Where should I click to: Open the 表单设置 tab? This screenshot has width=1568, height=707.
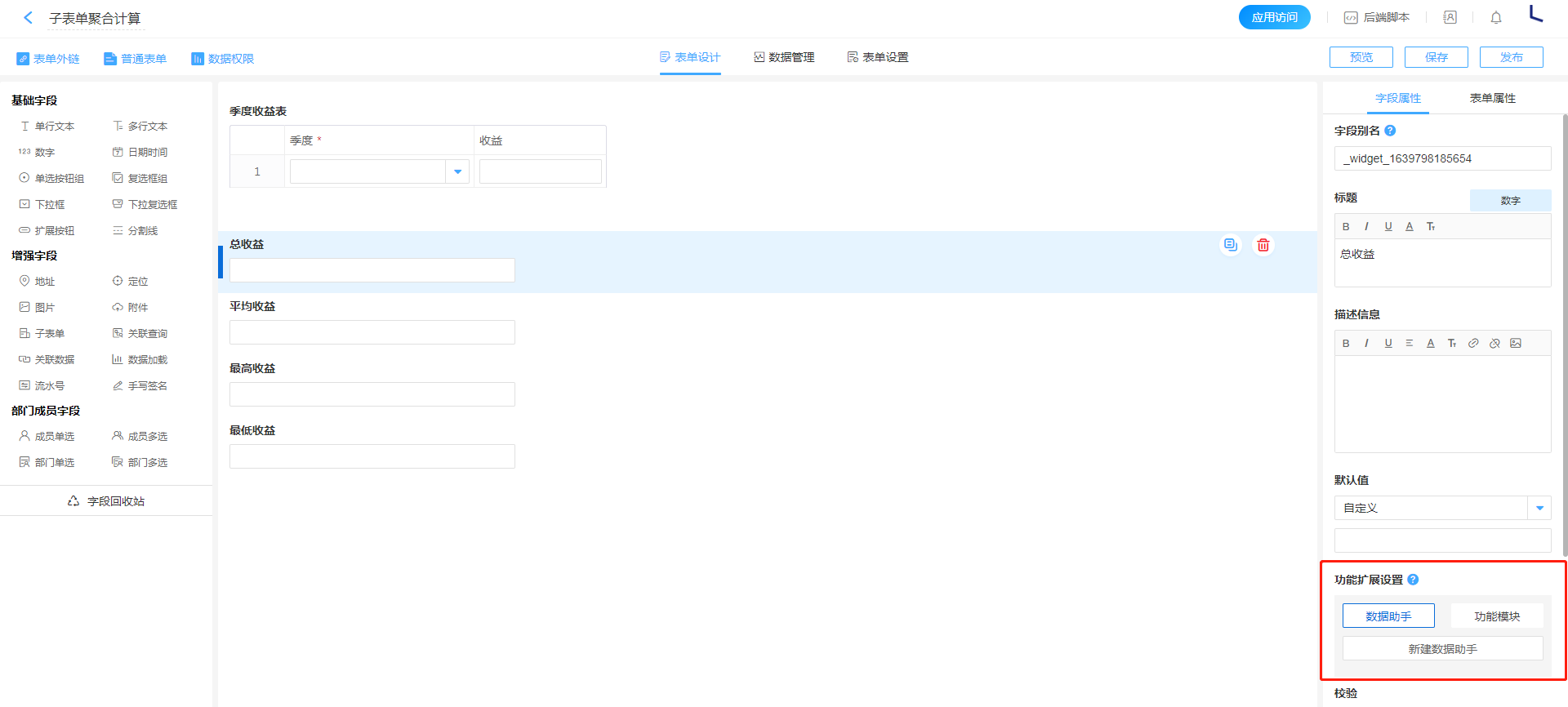[x=878, y=57]
